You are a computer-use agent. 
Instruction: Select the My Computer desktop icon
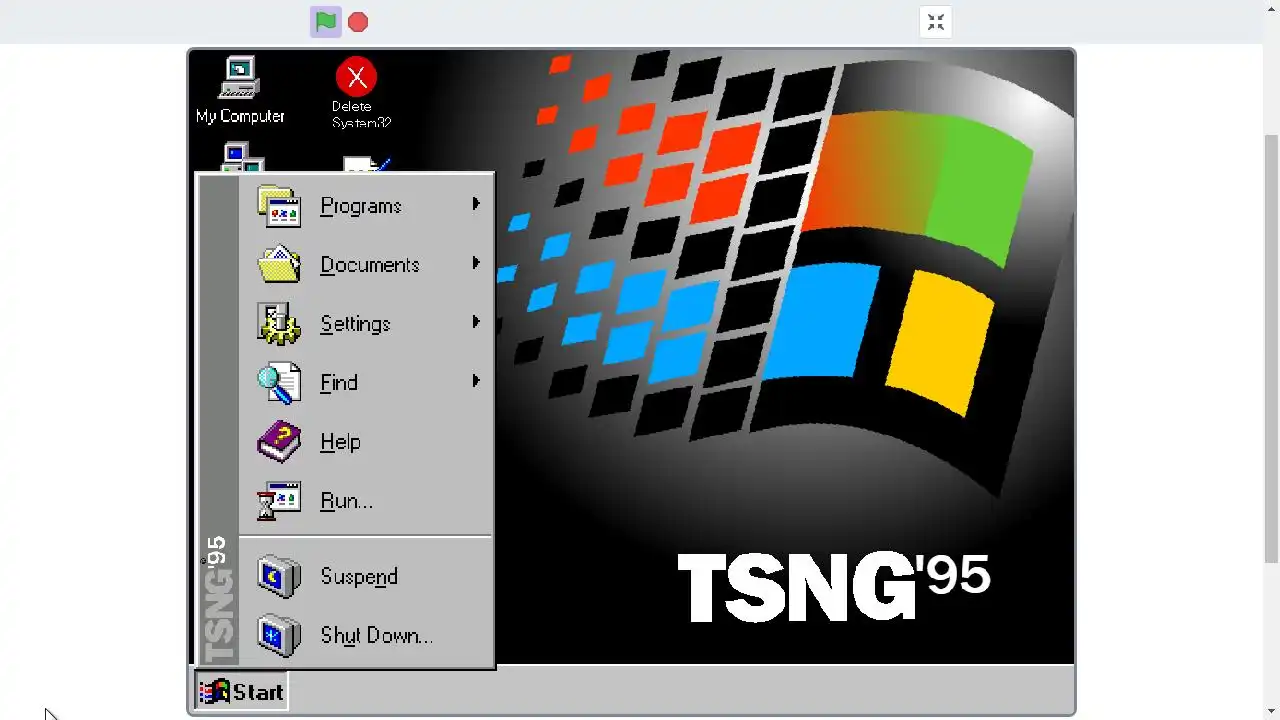click(240, 91)
